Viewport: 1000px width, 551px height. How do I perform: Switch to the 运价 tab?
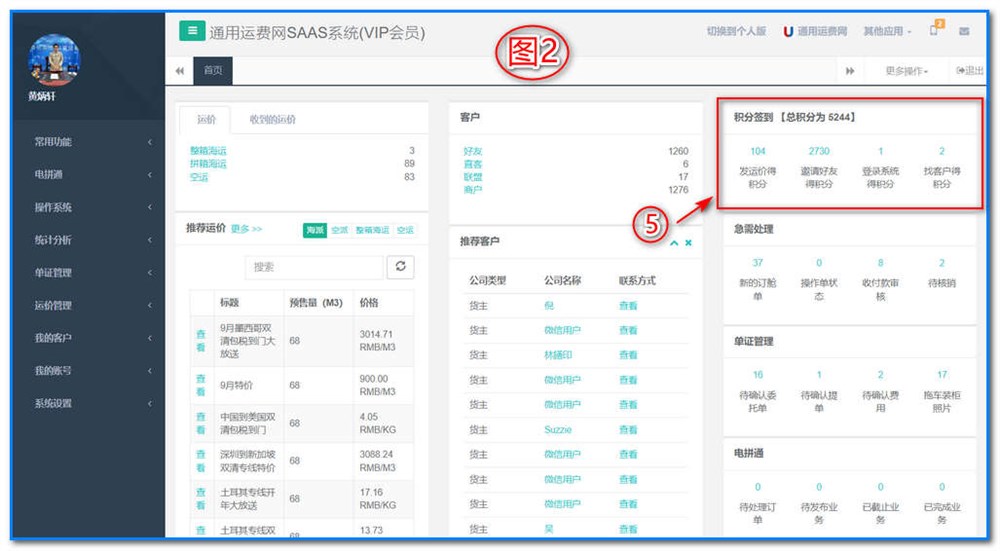coord(206,119)
